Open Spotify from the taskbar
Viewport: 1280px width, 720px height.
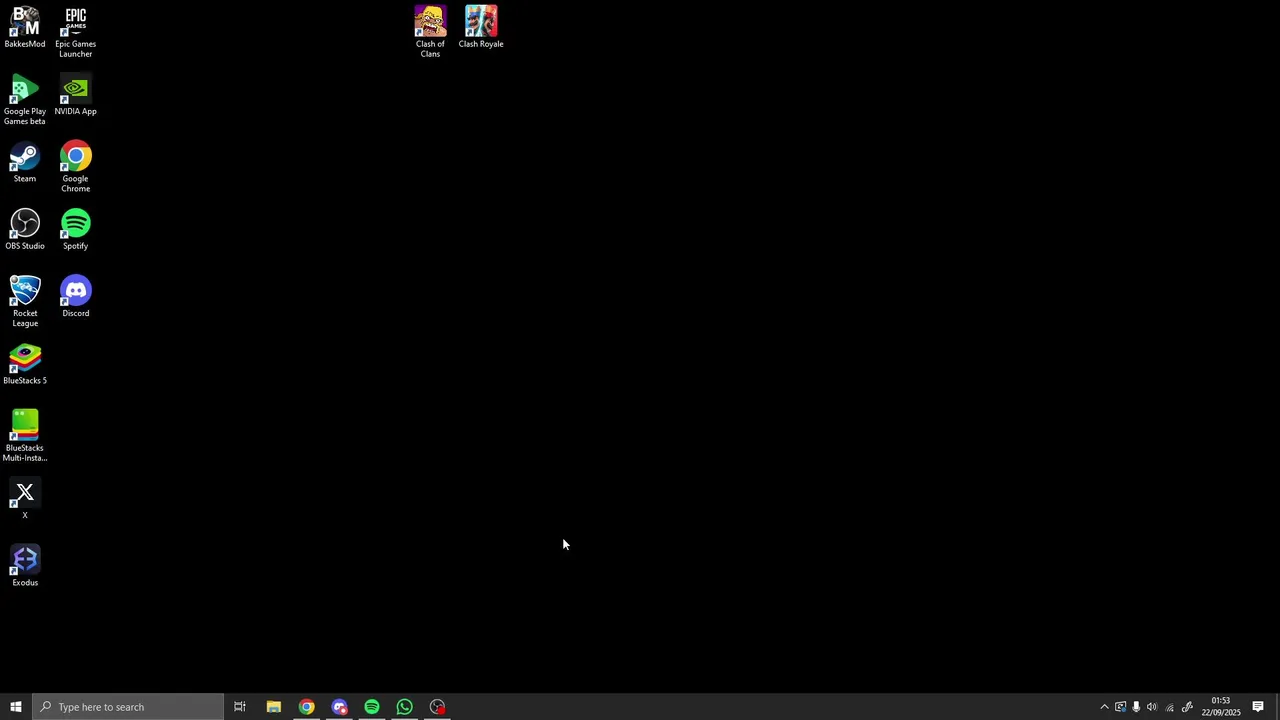click(372, 707)
